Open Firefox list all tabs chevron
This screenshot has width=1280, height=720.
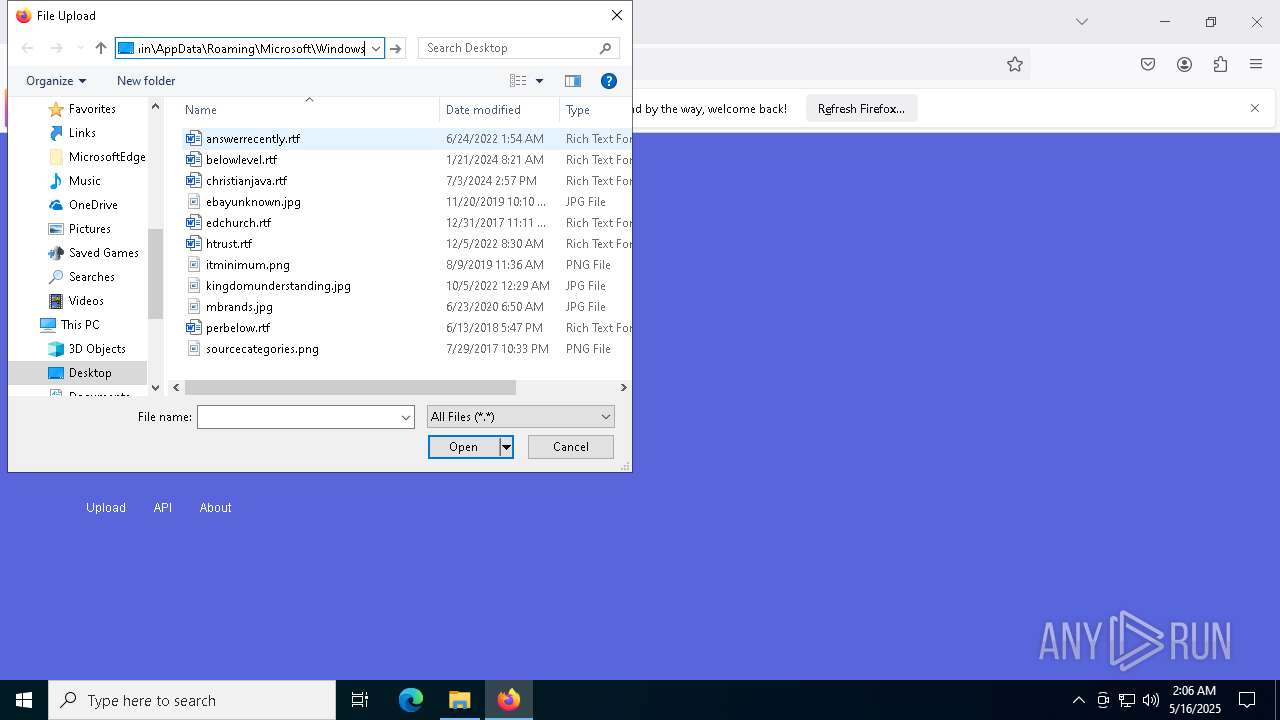click(1081, 21)
